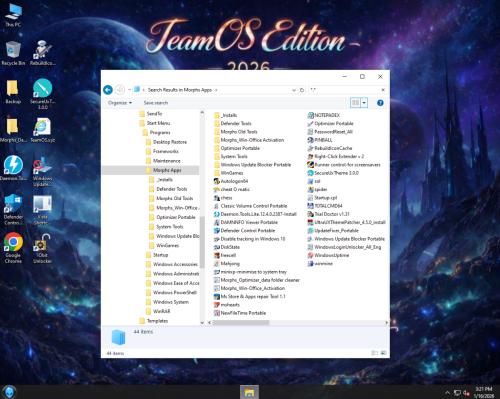Launch Daemon Tools desktop shortcut
Viewport: 500px width, 399px height.
(13, 168)
